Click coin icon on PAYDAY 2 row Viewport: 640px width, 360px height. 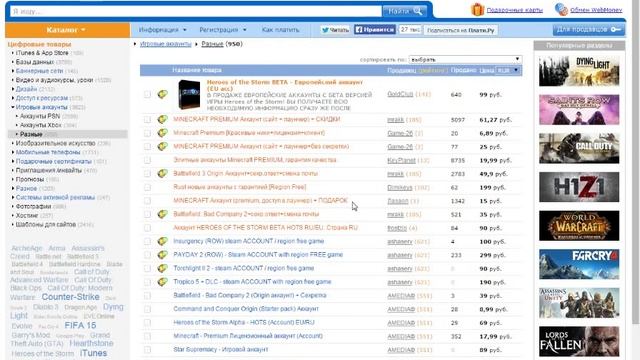pos(162,255)
